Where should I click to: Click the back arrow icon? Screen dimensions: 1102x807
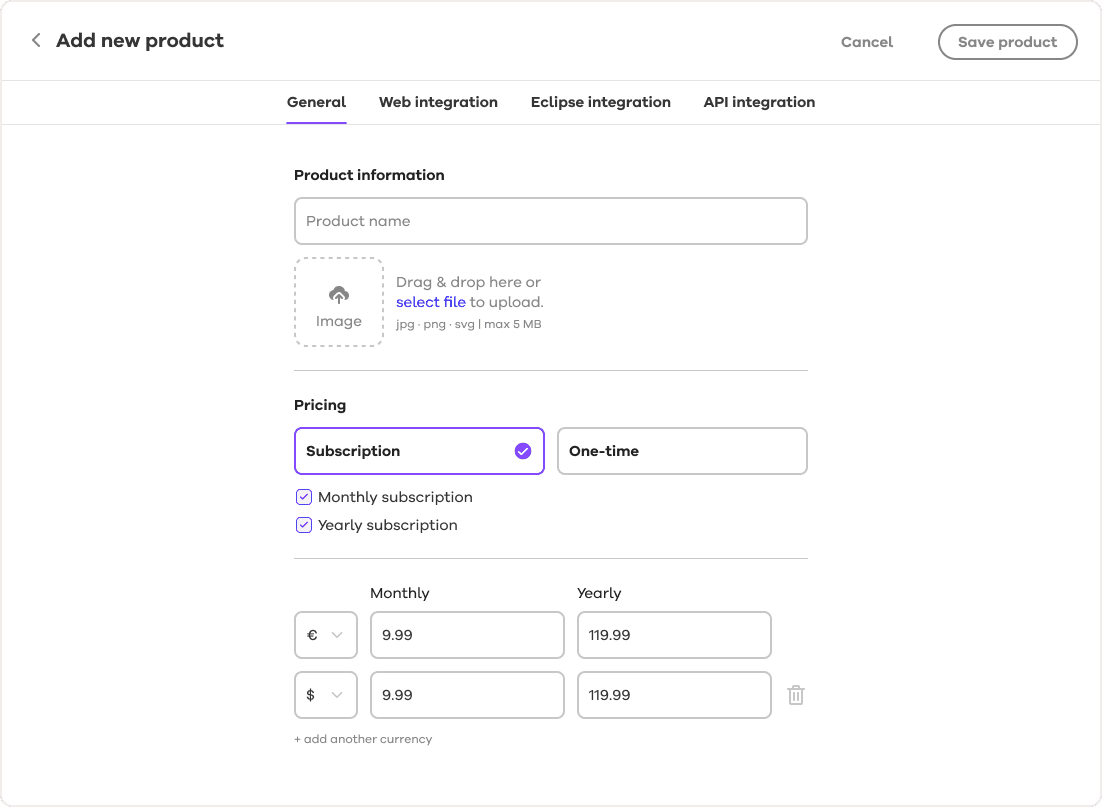coord(36,41)
